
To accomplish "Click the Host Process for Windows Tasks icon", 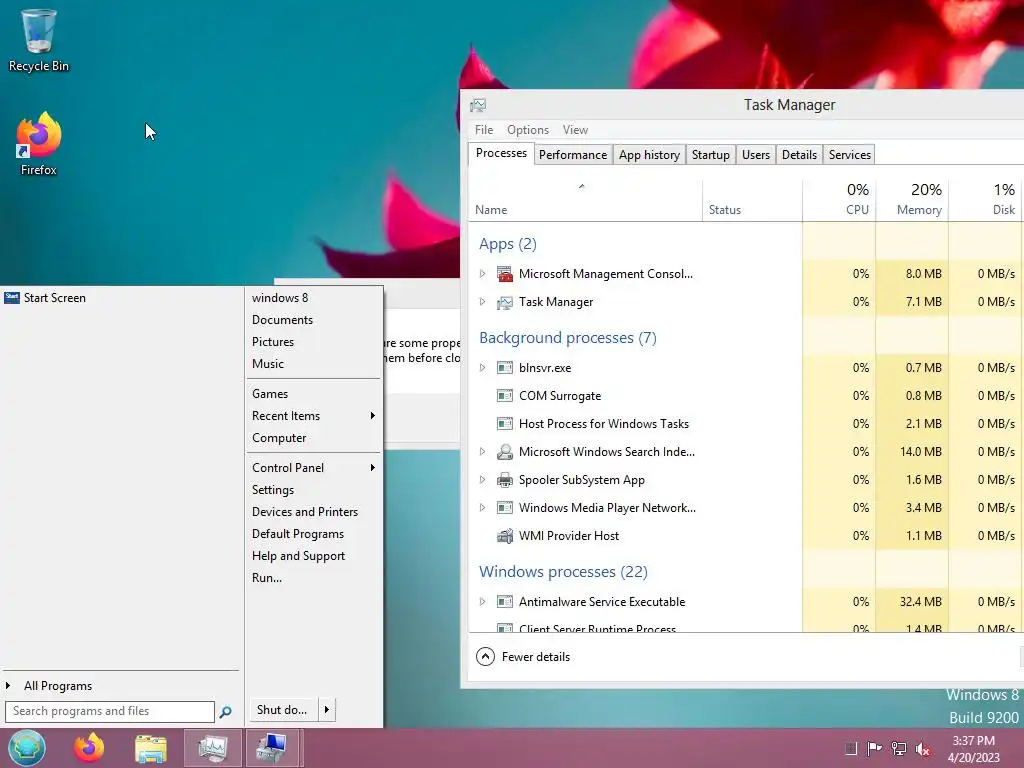I will point(505,424).
